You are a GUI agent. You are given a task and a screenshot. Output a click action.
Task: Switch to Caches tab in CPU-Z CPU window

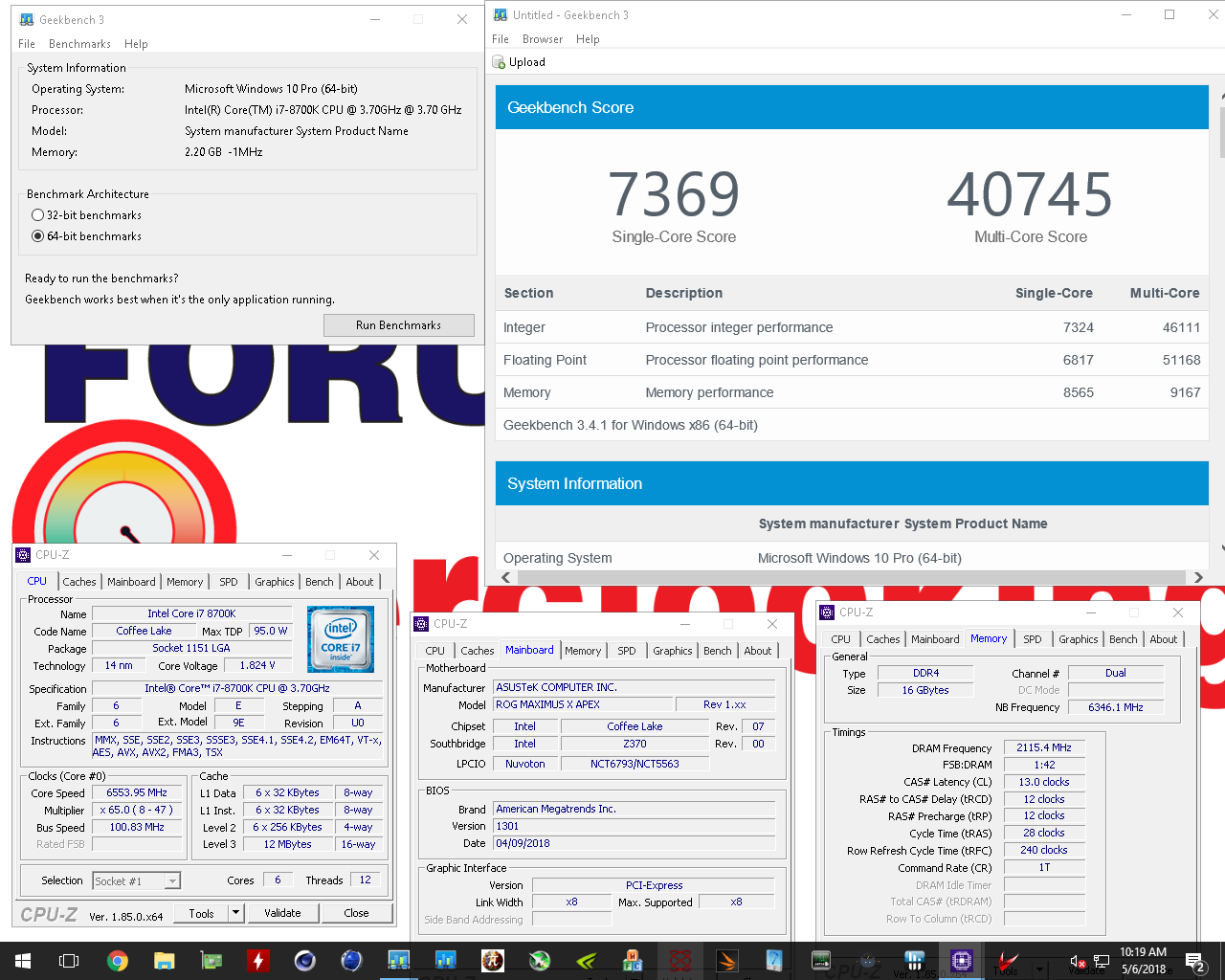(79, 582)
